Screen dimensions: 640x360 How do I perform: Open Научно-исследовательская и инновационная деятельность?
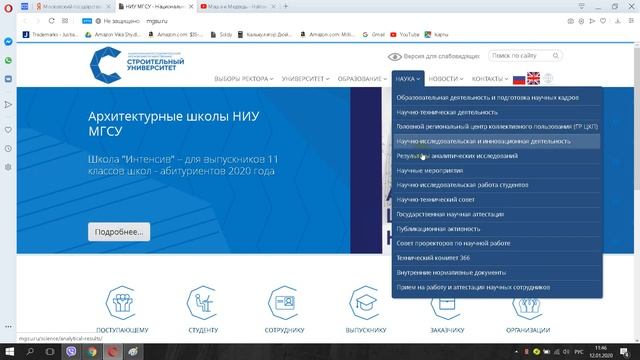(496, 141)
